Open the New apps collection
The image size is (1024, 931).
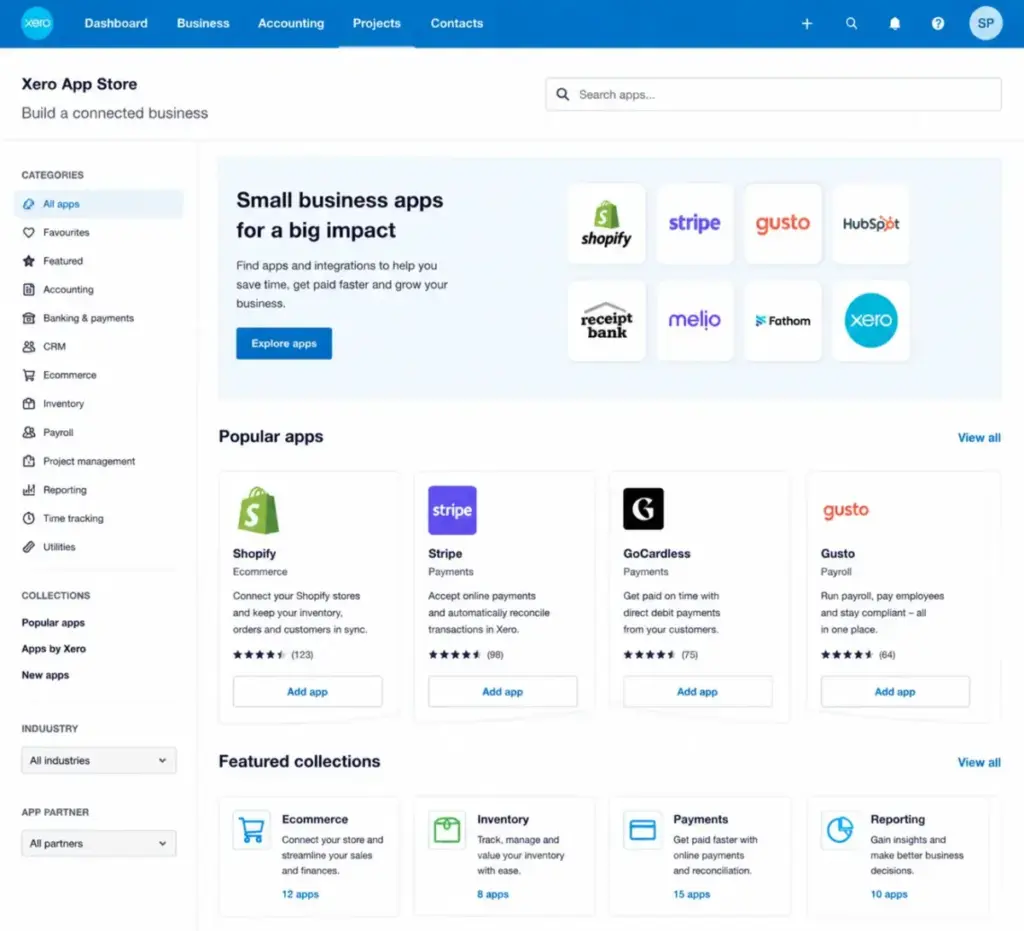point(45,675)
